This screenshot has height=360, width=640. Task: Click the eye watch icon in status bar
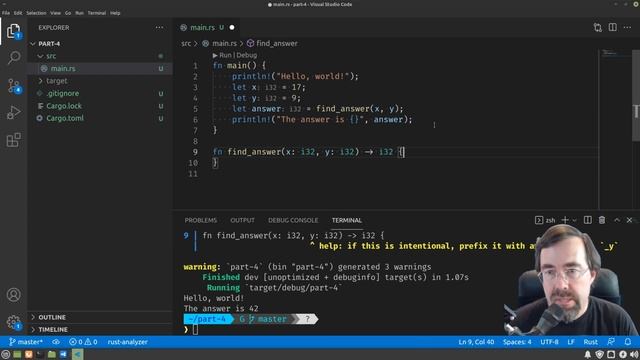[x=56, y=342]
